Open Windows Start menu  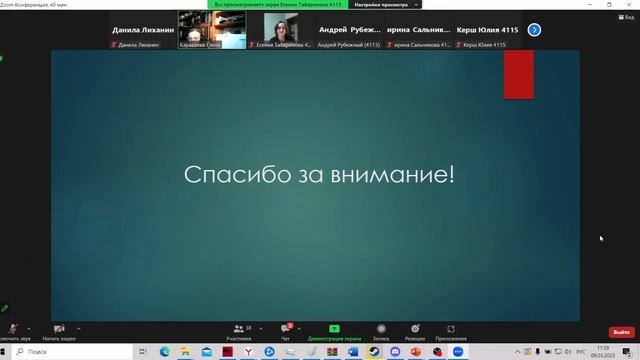coord(2,351)
